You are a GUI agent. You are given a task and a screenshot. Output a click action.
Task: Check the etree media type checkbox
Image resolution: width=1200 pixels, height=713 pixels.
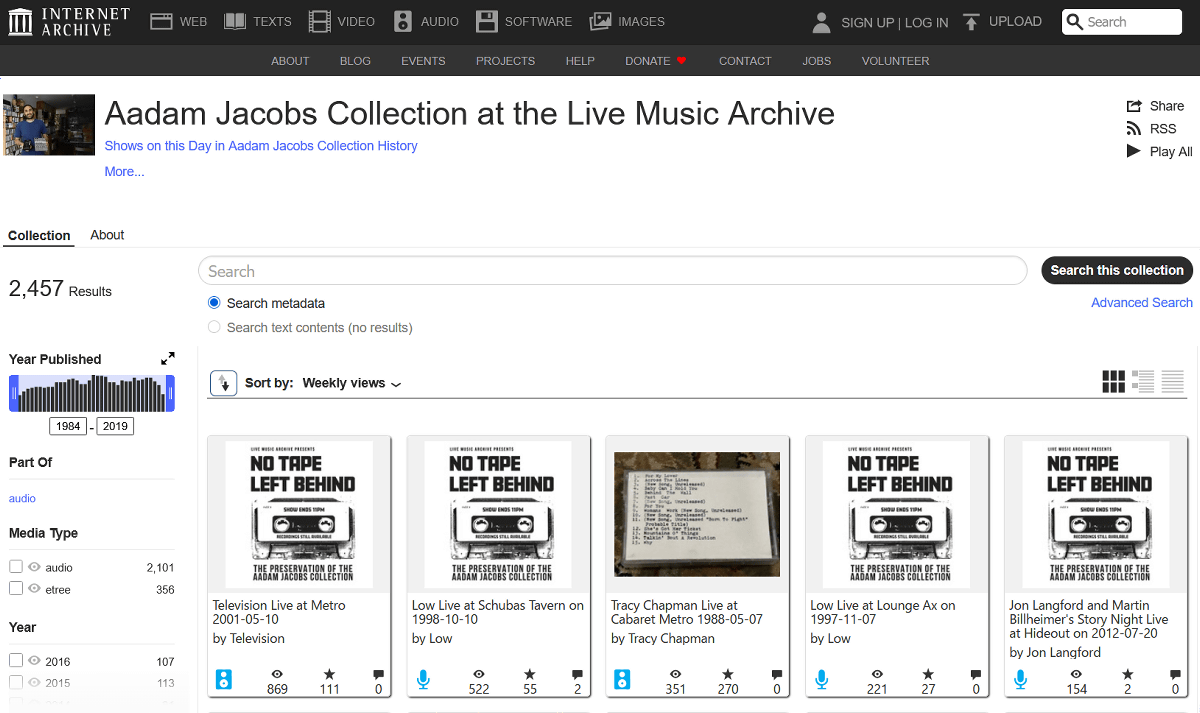16,589
